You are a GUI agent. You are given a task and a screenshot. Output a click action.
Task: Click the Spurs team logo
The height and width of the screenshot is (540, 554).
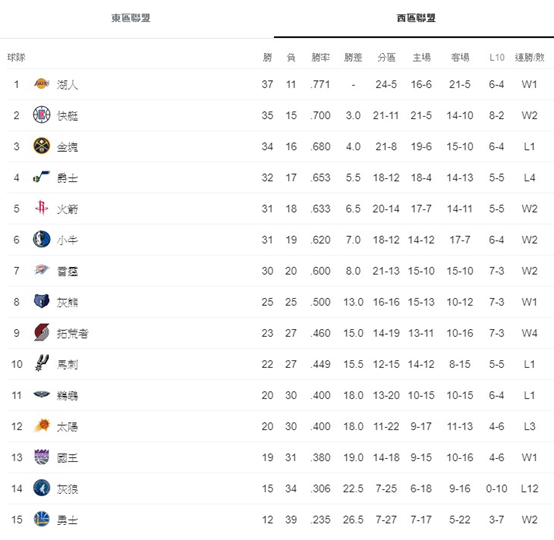(x=42, y=363)
